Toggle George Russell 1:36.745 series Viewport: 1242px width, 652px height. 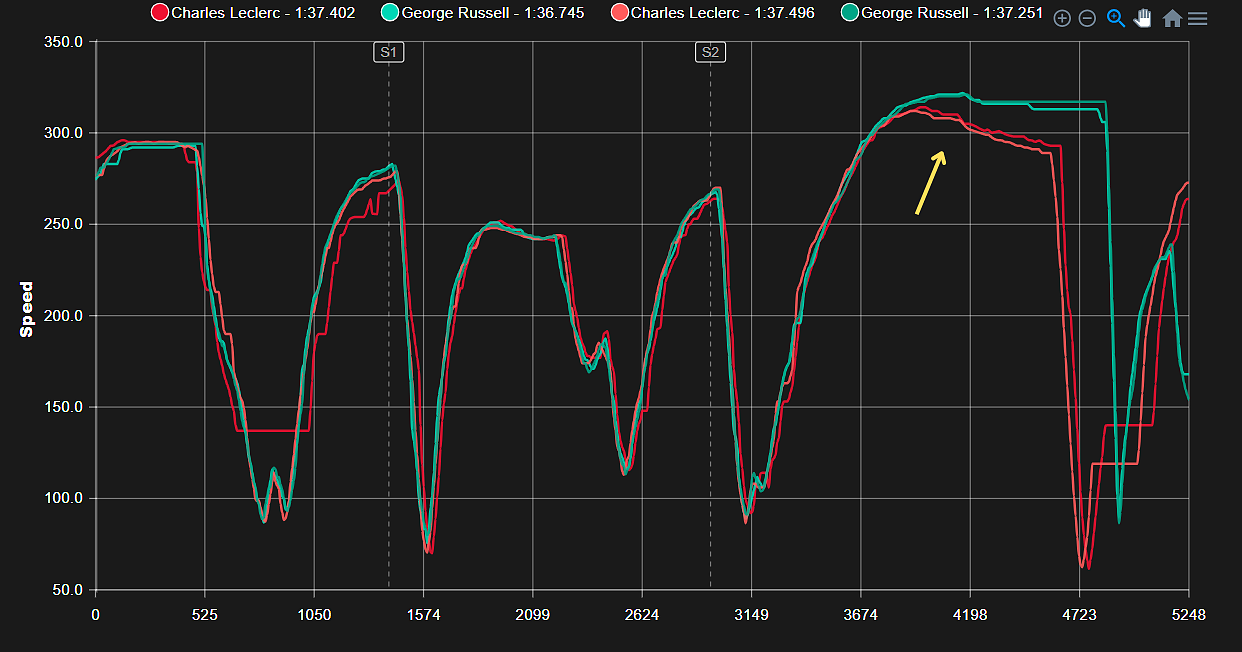click(x=483, y=13)
